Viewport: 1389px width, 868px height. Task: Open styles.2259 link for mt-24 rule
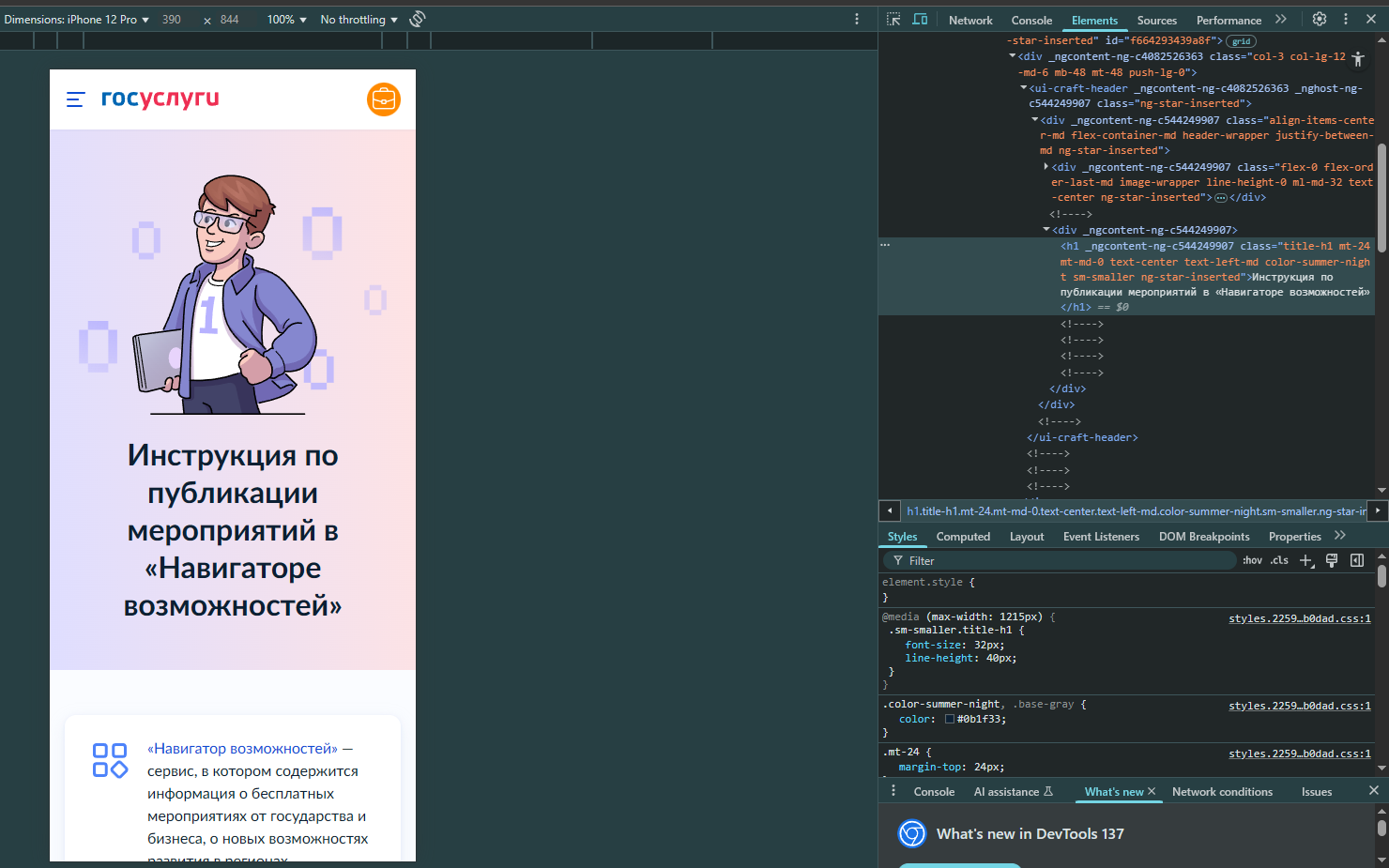[x=1300, y=754]
